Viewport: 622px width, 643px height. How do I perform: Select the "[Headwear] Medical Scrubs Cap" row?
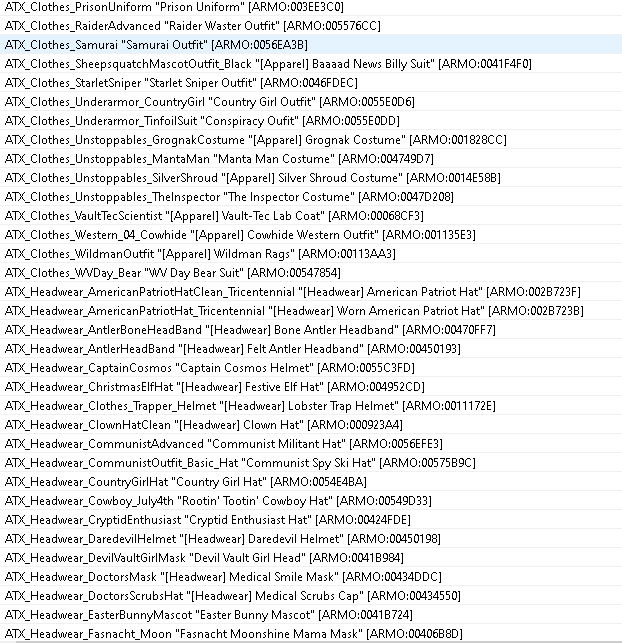(311, 595)
